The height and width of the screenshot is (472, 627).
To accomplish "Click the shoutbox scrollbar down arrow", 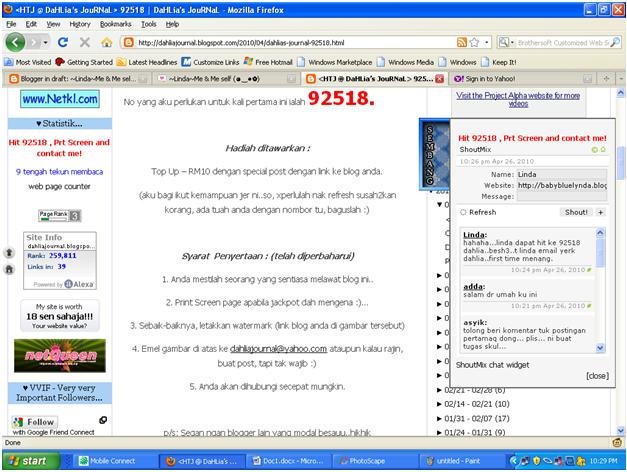I will coord(600,348).
